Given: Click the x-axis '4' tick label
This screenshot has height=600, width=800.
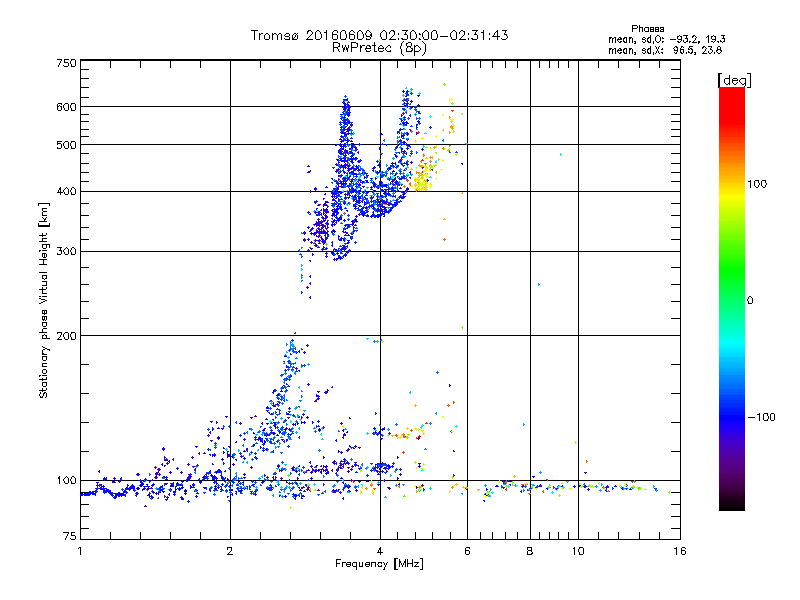Looking at the screenshot, I should pyautogui.click(x=380, y=551).
